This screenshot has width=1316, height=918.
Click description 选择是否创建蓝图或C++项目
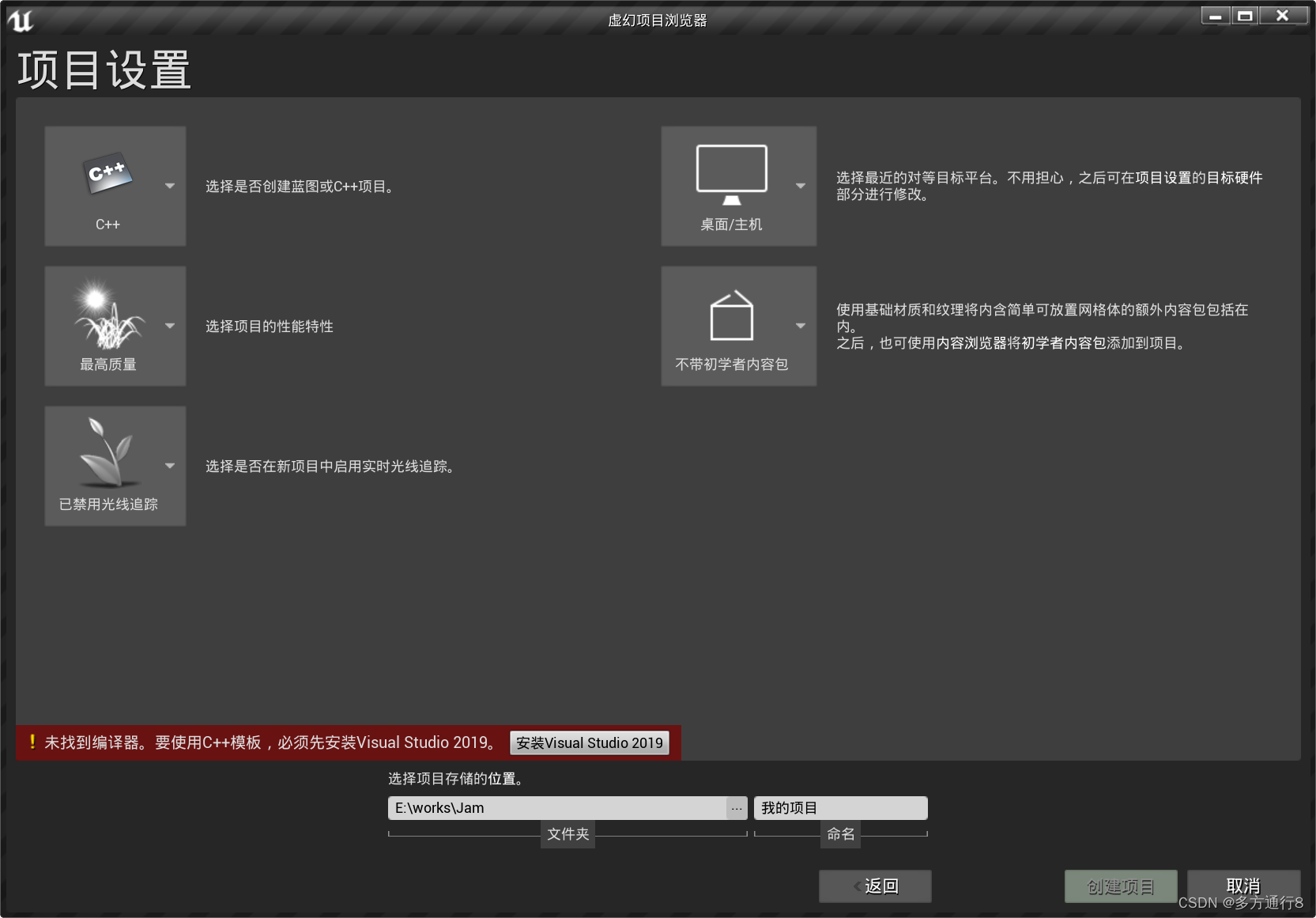(x=301, y=187)
